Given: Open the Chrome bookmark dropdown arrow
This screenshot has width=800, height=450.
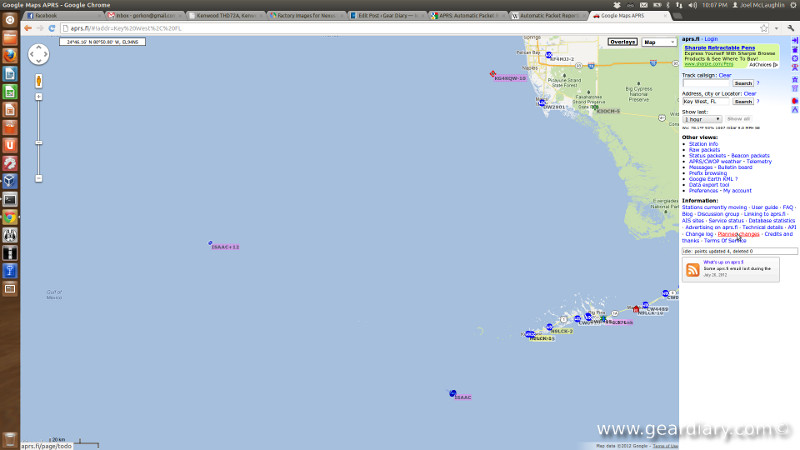Looking at the screenshot, I should pyautogui.click(x=777, y=29).
